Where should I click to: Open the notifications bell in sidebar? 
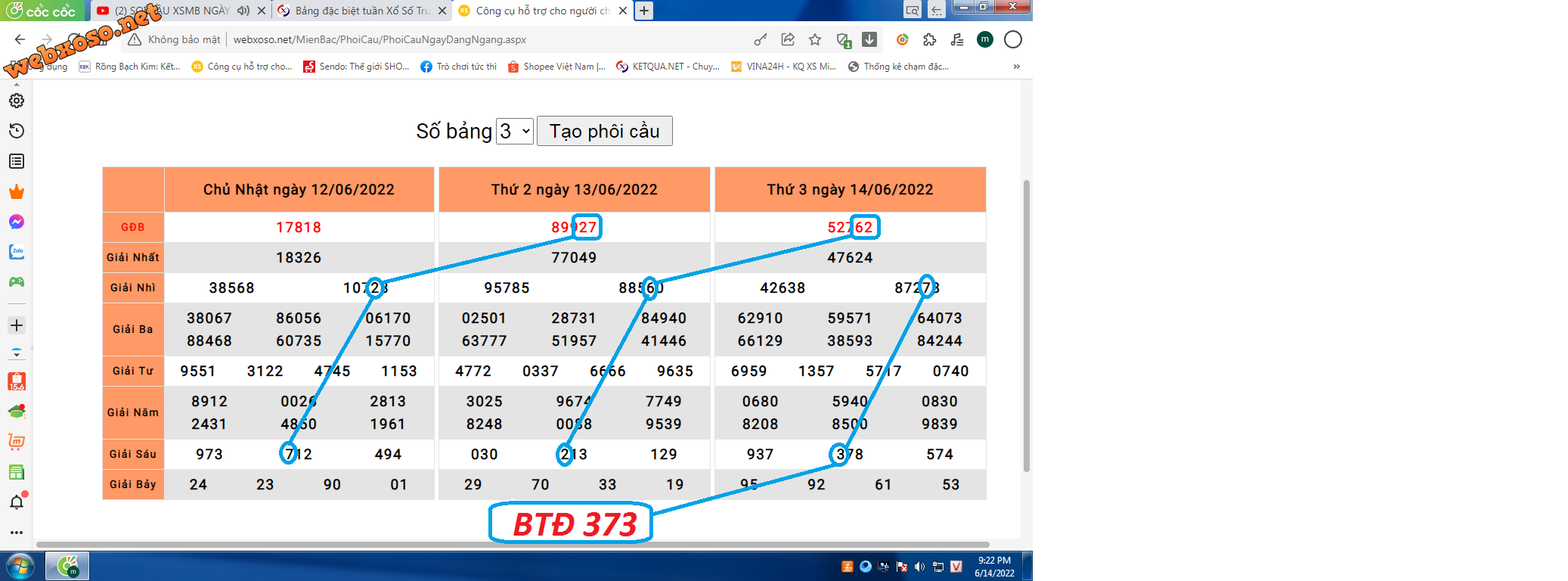point(17,502)
